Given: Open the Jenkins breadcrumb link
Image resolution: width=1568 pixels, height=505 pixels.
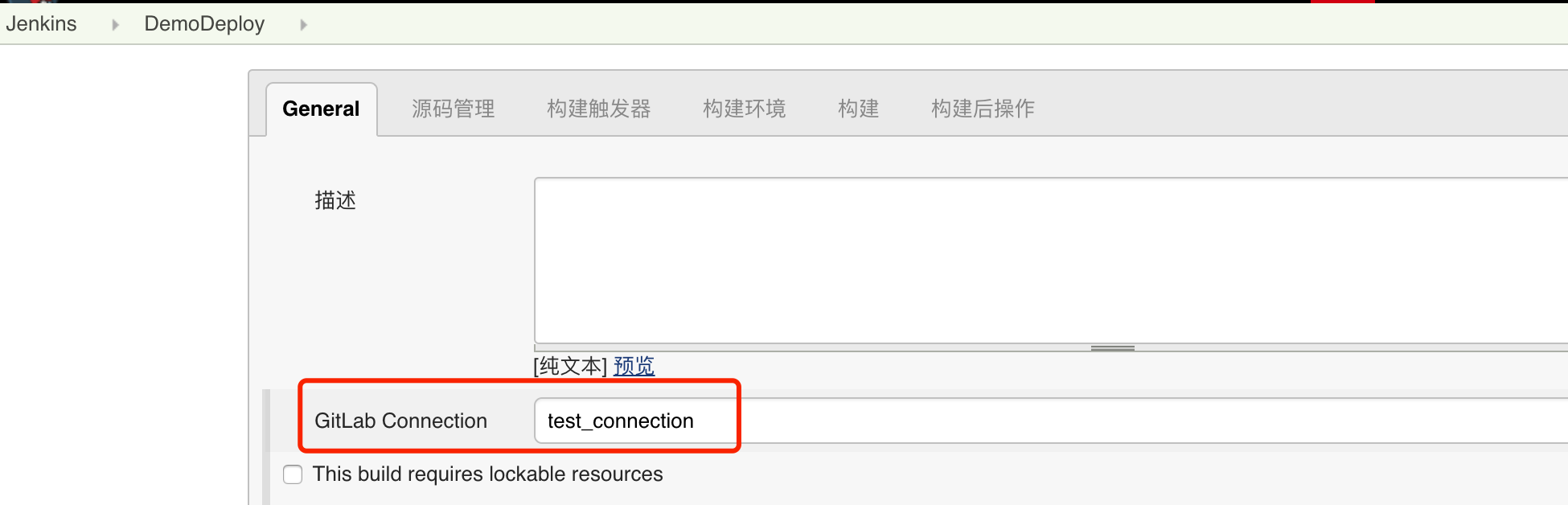Looking at the screenshot, I should click(41, 24).
